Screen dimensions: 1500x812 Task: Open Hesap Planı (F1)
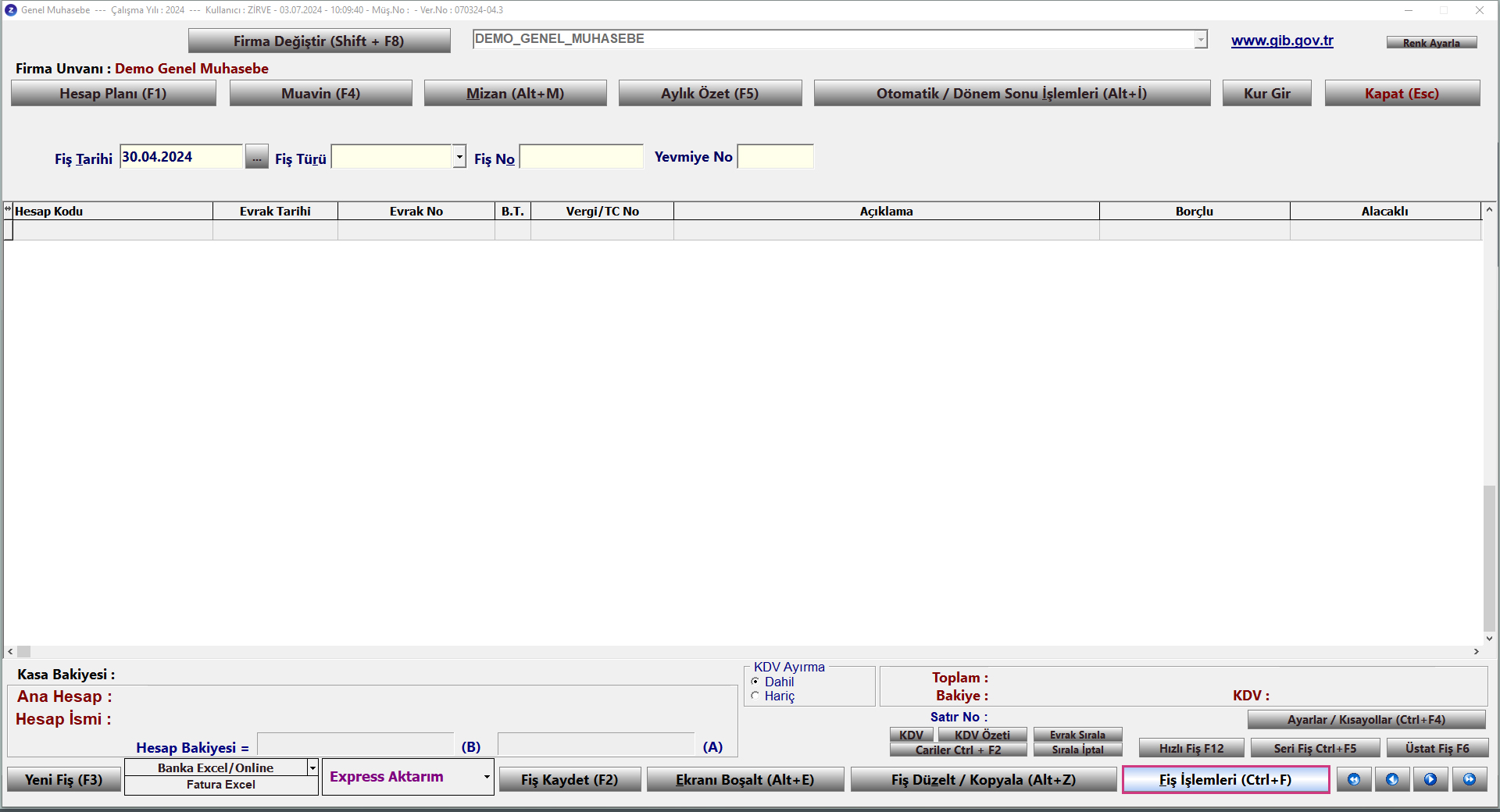tap(113, 94)
